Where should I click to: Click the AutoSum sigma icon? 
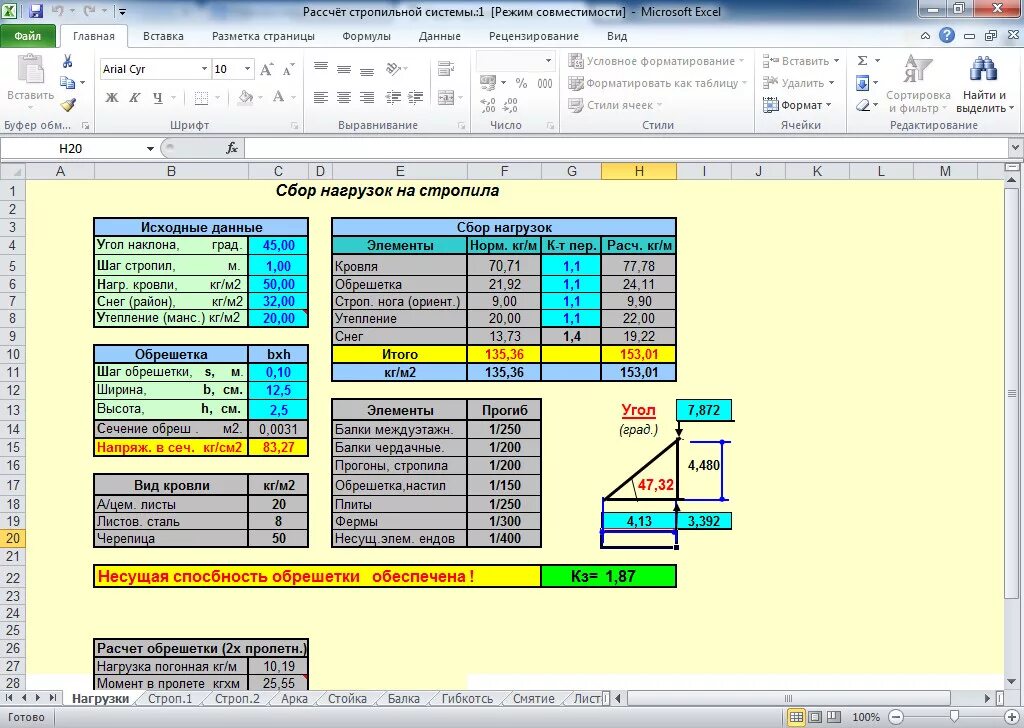(862, 61)
